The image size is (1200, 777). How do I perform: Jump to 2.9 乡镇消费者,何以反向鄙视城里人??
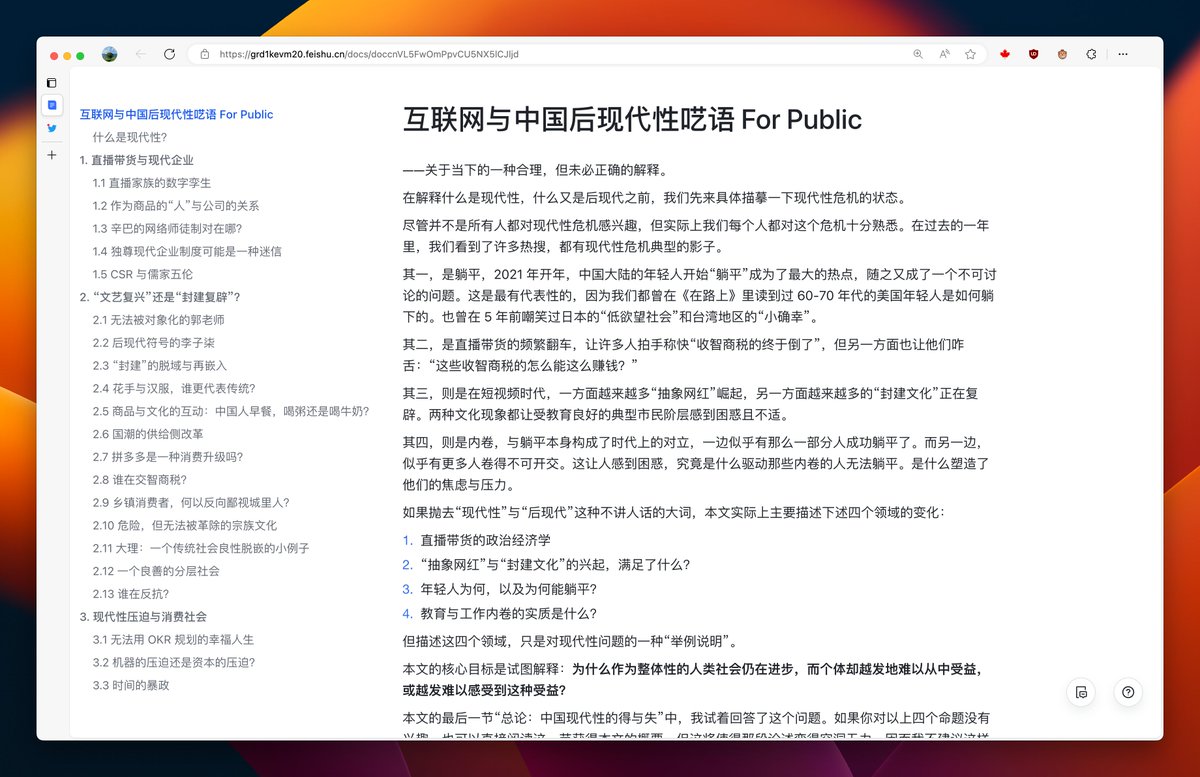pos(191,502)
